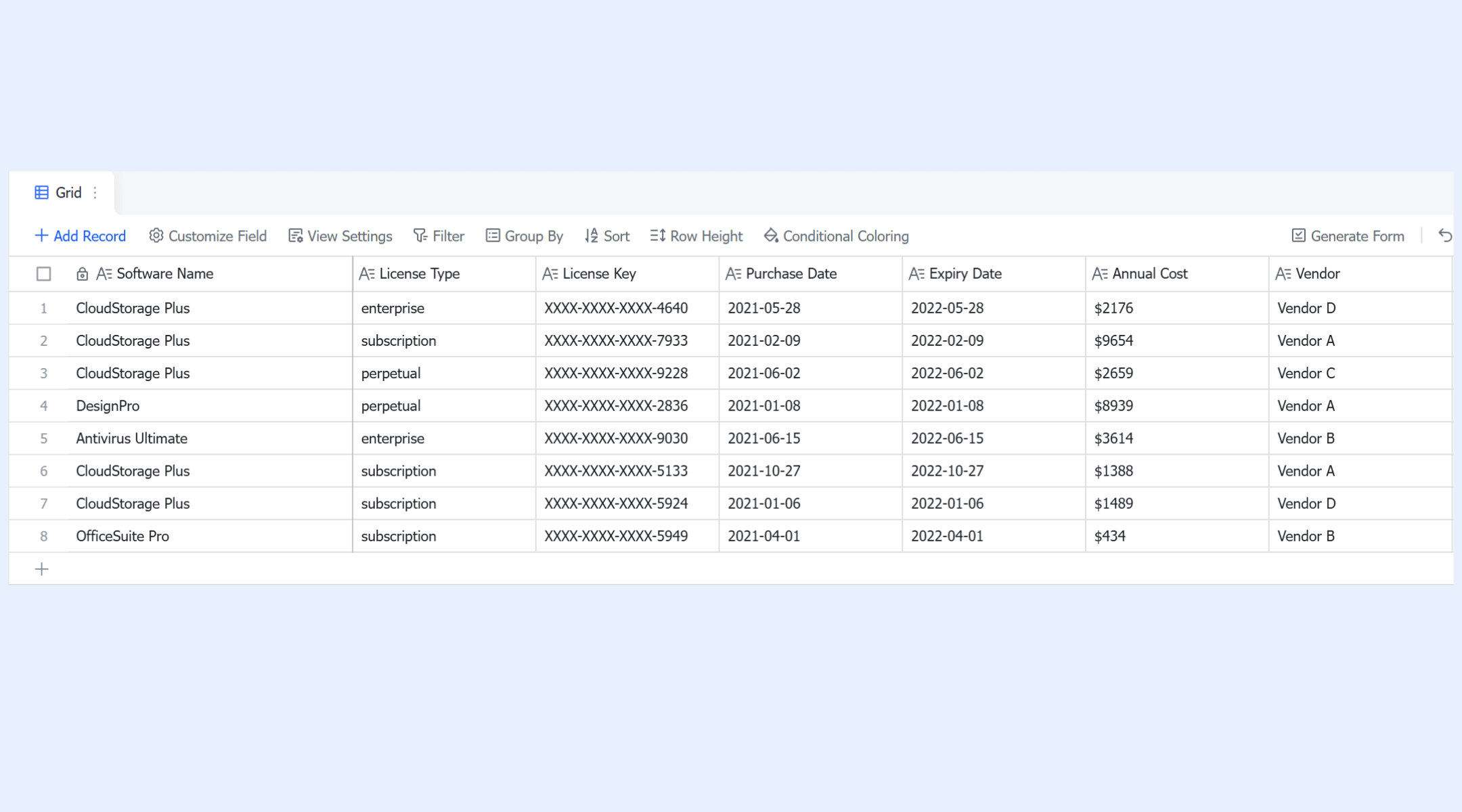Click the OfficeSuite Pro cell
This screenshot has height=812, width=1462.
pyautogui.click(x=210, y=537)
